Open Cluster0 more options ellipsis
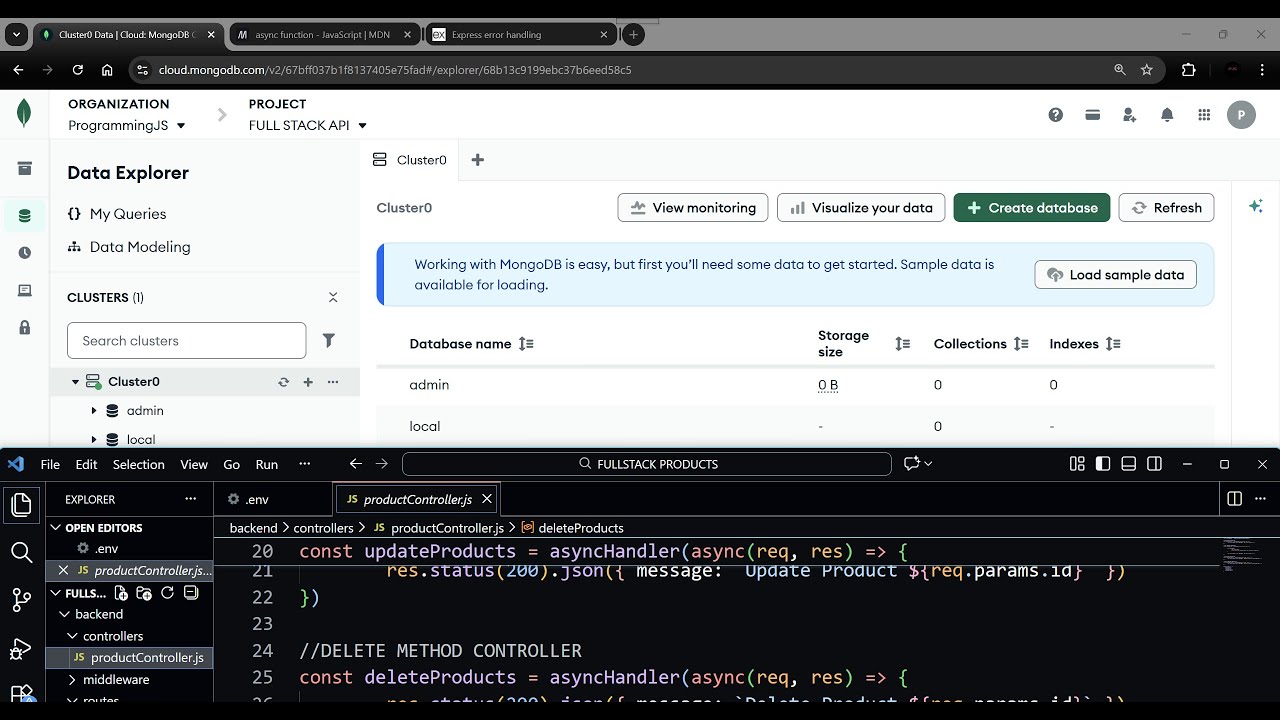Image resolution: width=1280 pixels, height=720 pixels. tap(333, 382)
